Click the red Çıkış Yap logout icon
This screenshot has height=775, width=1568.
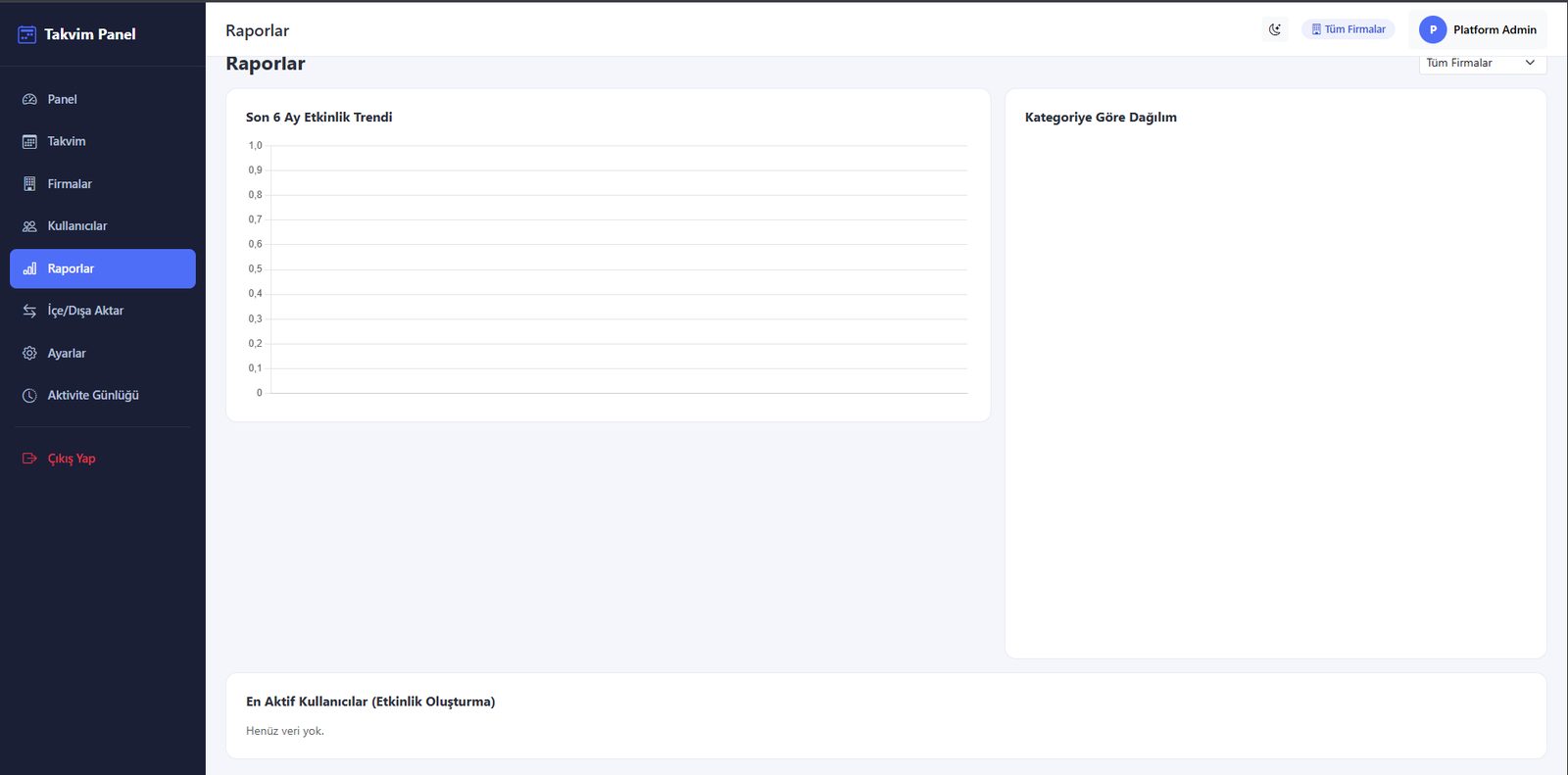click(x=29, y=459)
